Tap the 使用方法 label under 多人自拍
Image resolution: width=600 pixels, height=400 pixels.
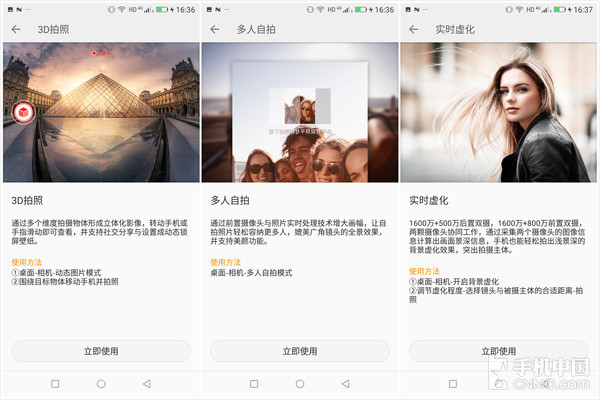point(225,262)
